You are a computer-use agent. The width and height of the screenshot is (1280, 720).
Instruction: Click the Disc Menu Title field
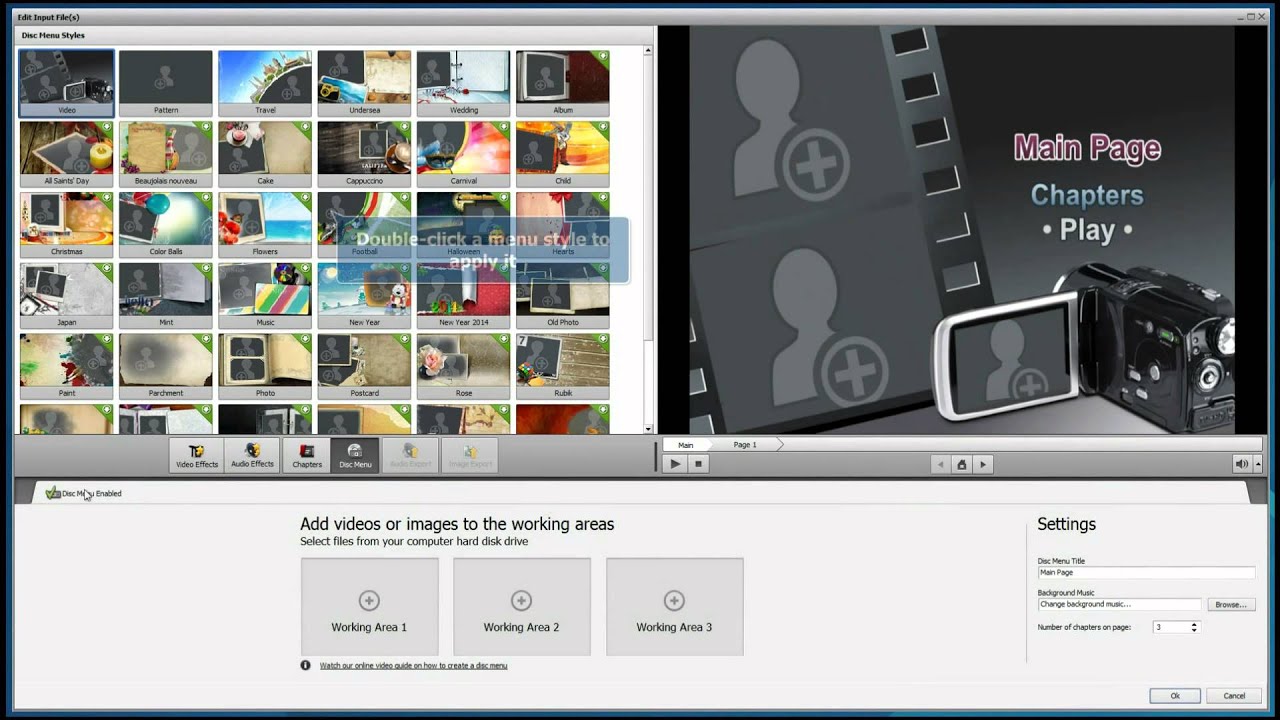pos(1146,573)
